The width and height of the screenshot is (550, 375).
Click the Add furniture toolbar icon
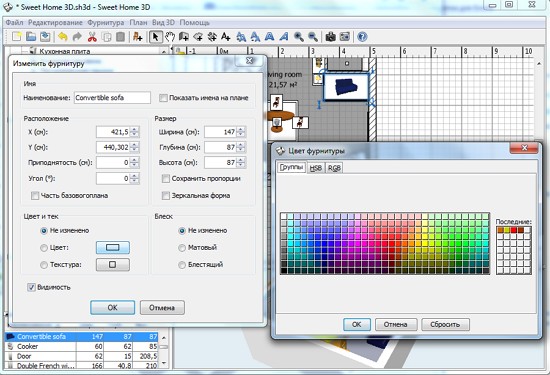(x=138, y=36)
